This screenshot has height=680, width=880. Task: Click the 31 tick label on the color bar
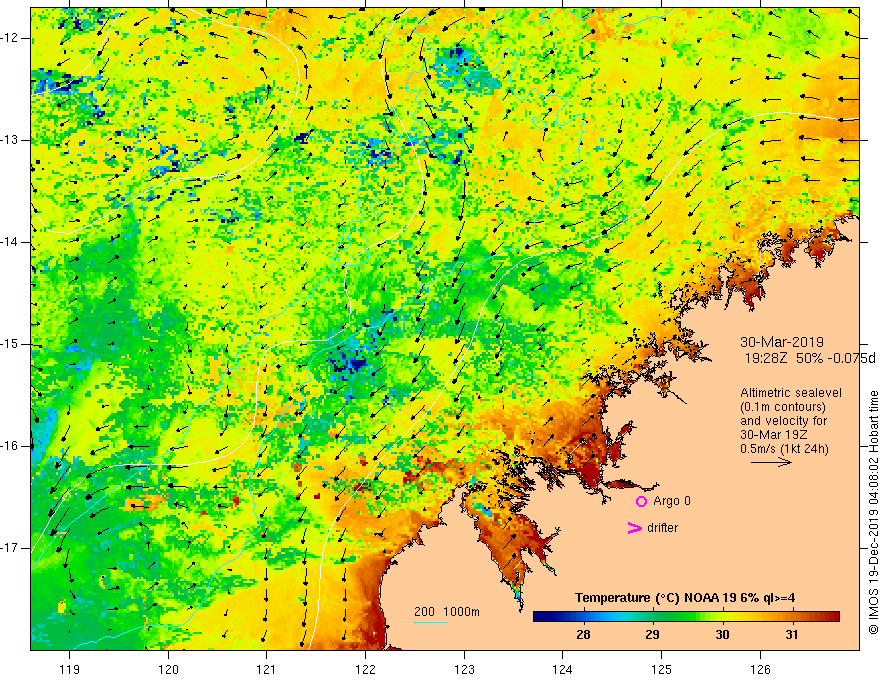[792, 635]
